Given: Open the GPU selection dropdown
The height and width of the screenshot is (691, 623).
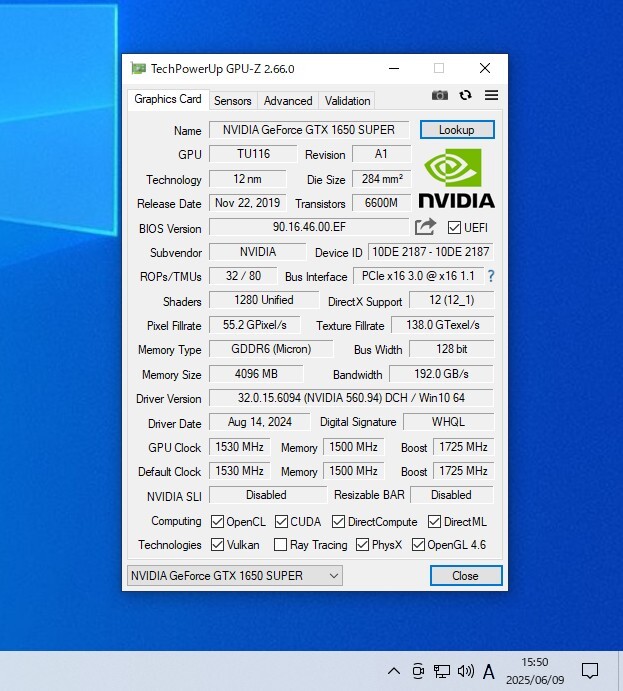Looking at the screenshot, I should 235,576.
